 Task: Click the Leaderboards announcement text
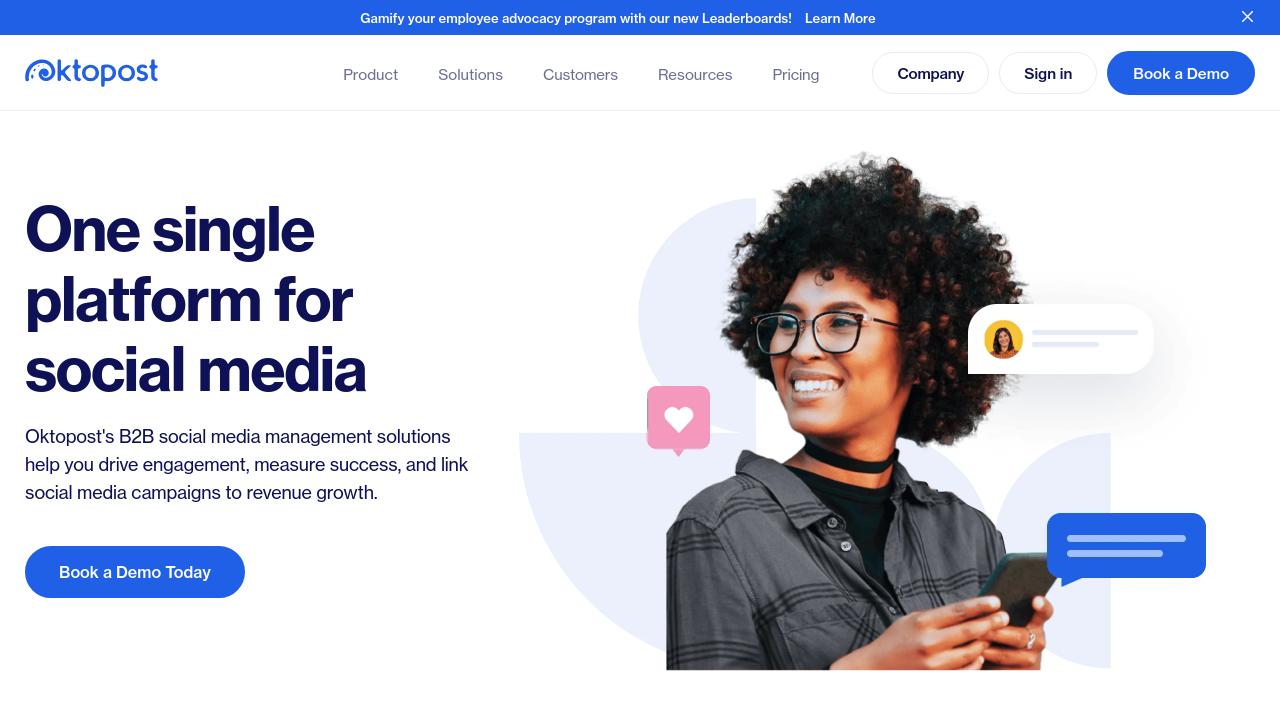[x=576, y=18]
